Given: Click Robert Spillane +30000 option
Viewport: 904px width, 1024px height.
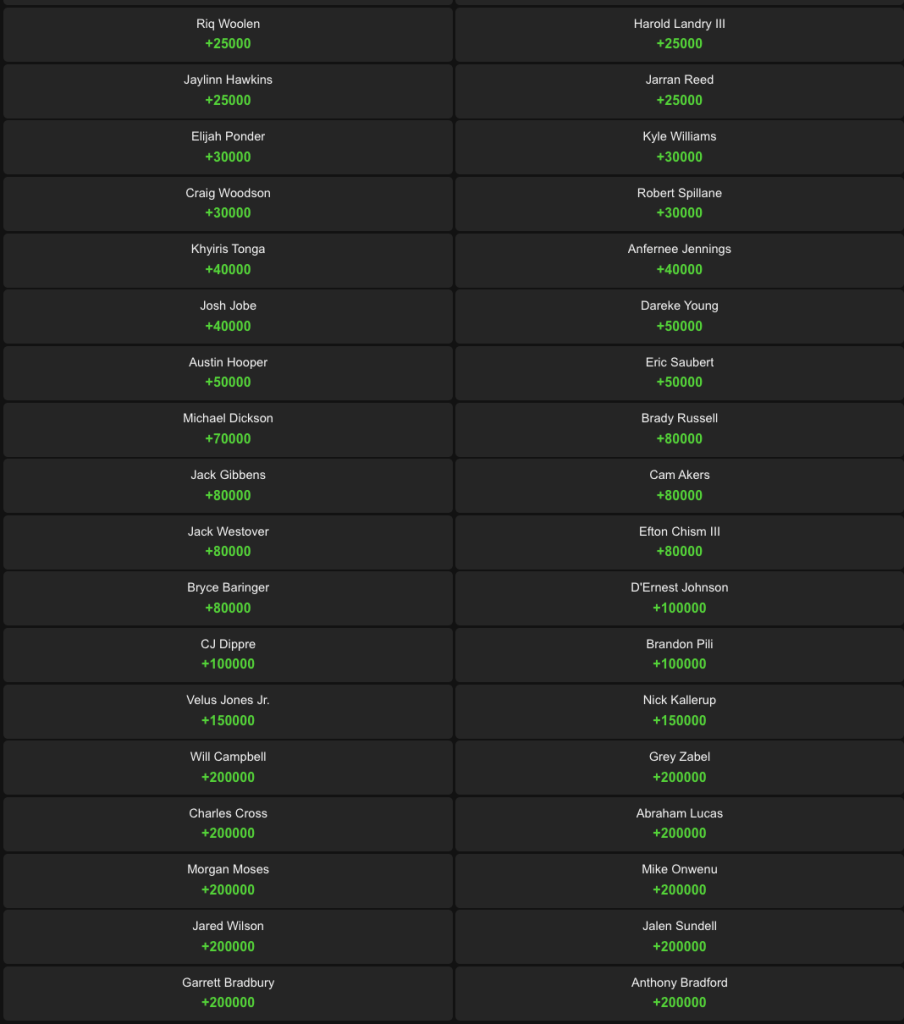Looking at the screenshot, I should pos(679,204).
